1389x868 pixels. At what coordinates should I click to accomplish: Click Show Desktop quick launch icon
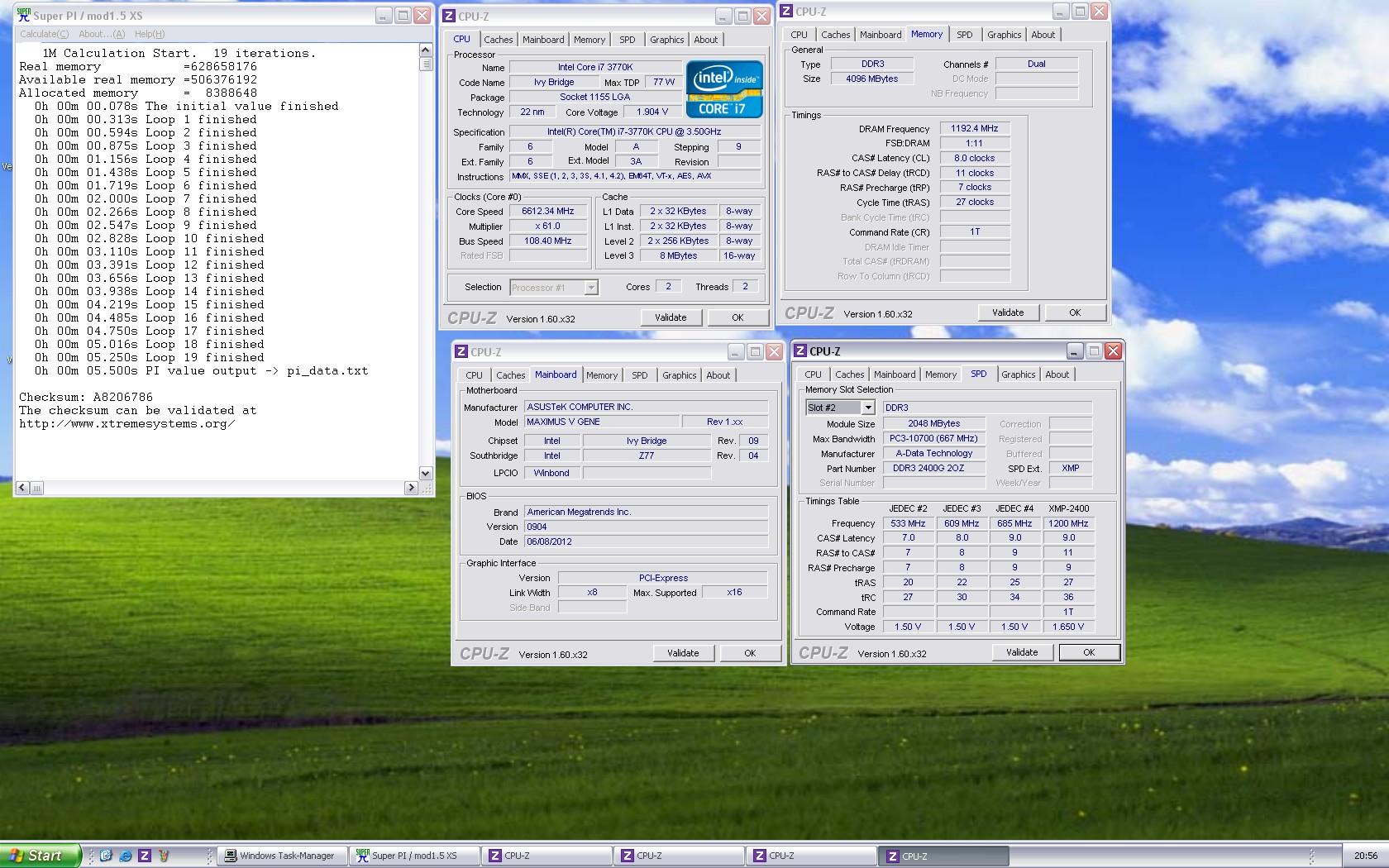pyautogui.click(x=106, y=856)
